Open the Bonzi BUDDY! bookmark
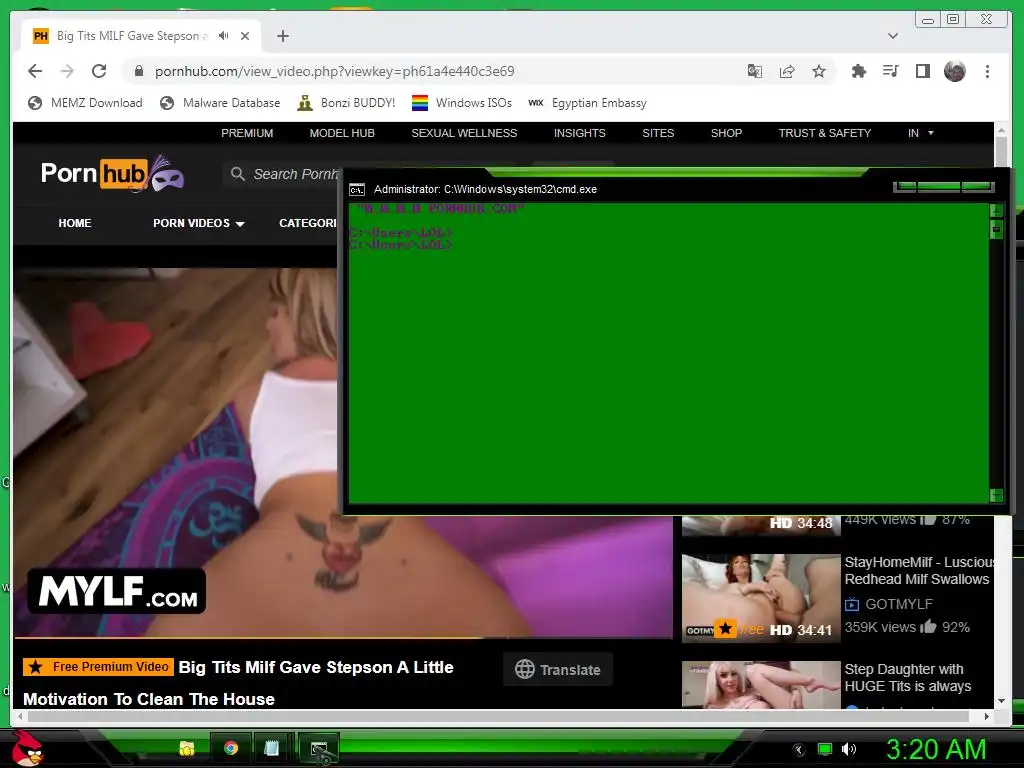 (346, 103)
